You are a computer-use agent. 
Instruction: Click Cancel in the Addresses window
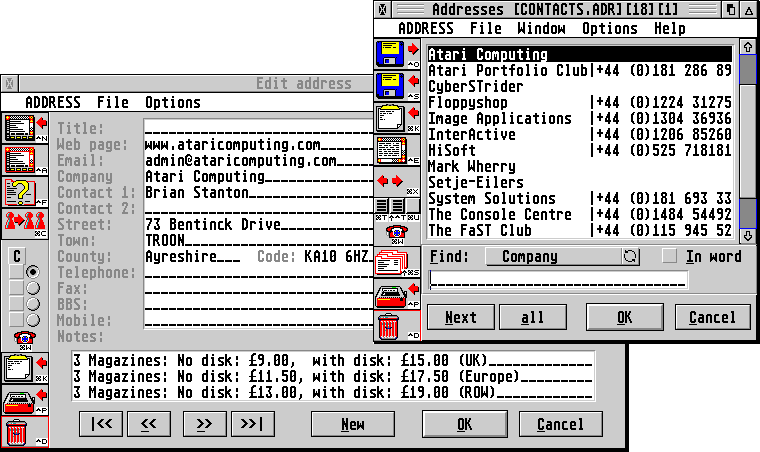pos(712,317)
